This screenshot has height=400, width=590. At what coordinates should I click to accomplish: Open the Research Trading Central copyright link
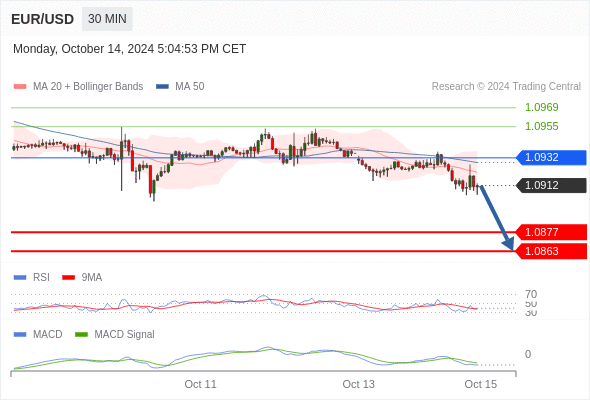[x=506, y=87]
